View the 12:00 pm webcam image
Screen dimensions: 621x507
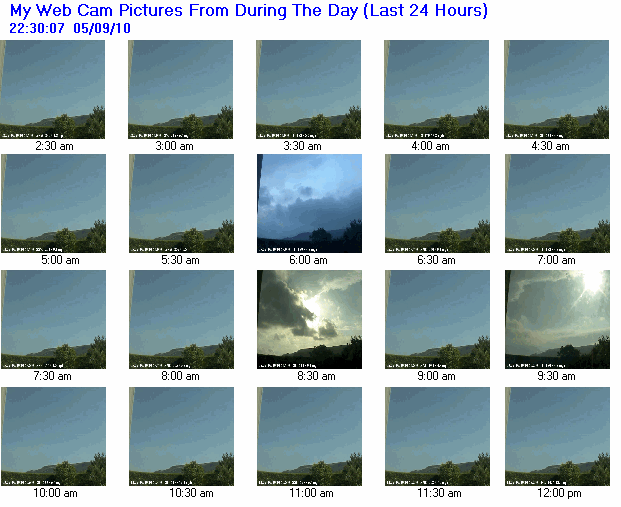point(557,436)
